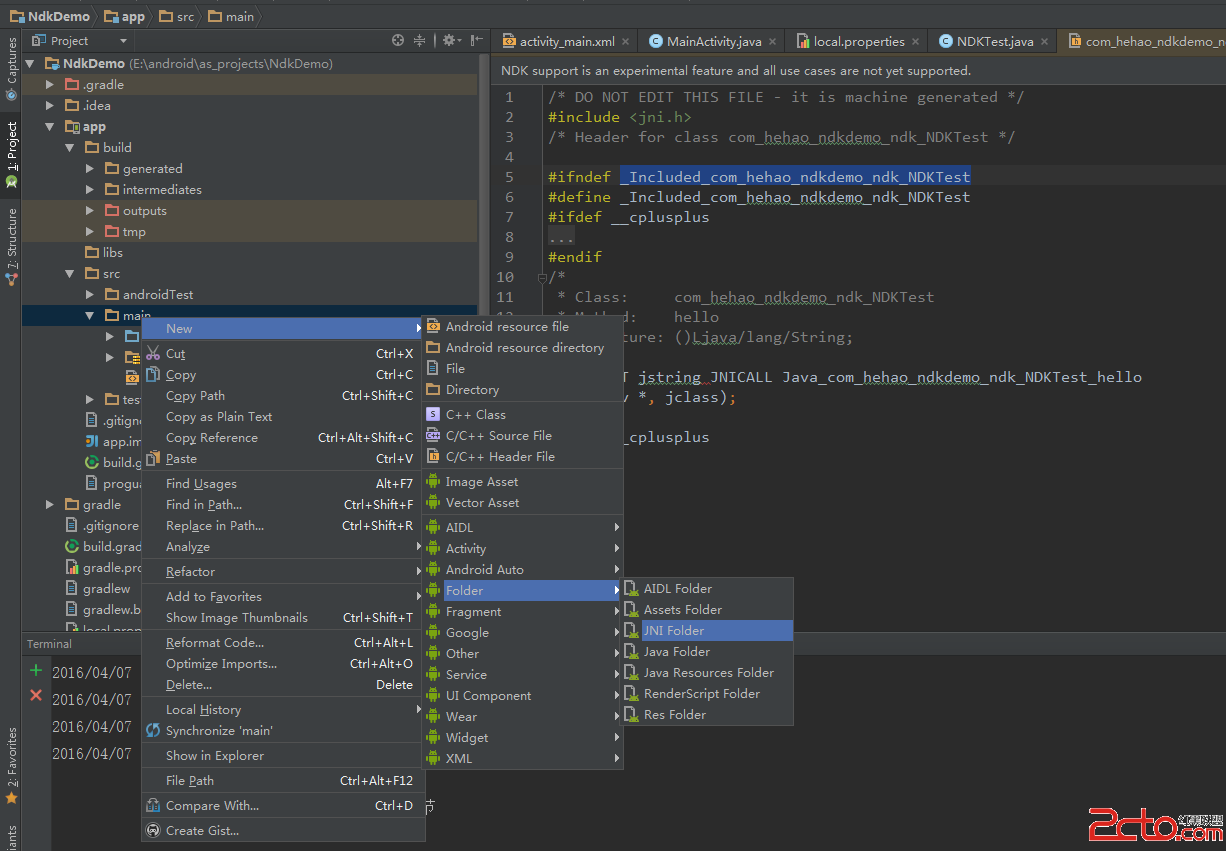Viewport: 1226px width, 851px height.
Task: Choose C/C++ Source File menu entry
Action: coord(498,436)
